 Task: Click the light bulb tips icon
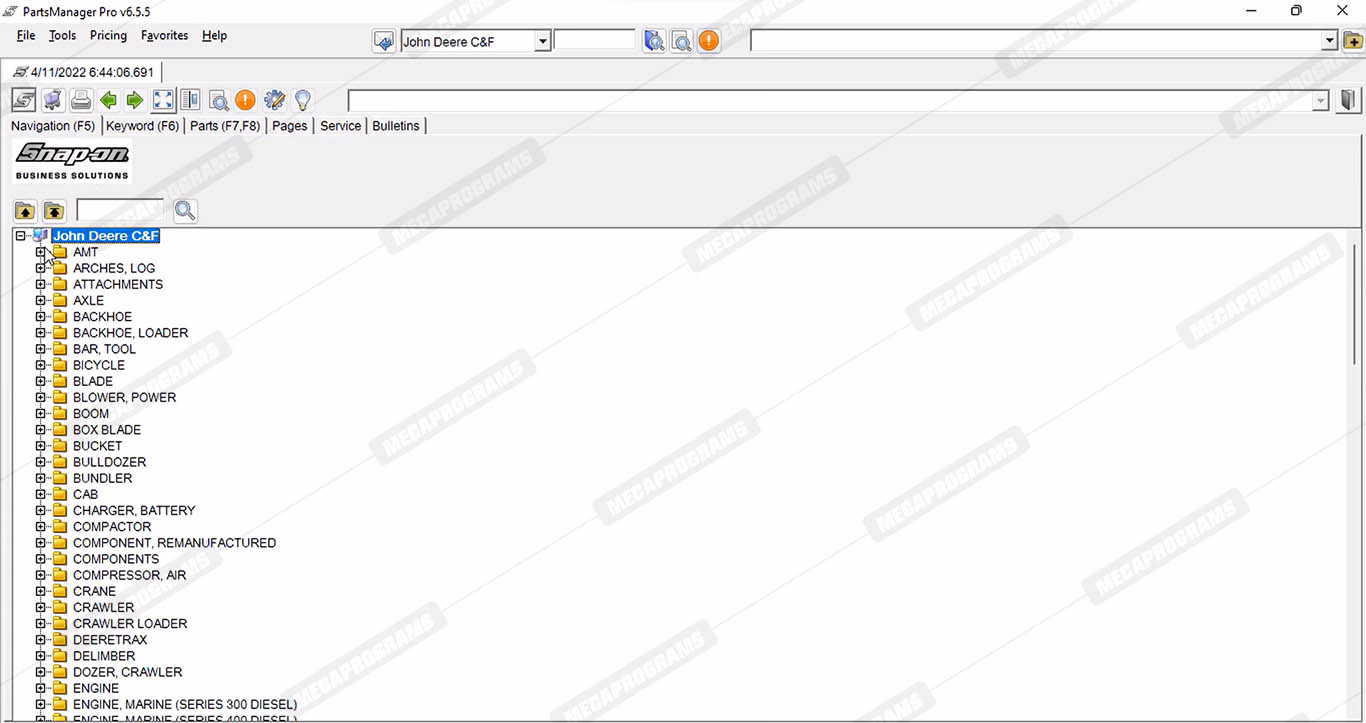[x=303, y=100]
